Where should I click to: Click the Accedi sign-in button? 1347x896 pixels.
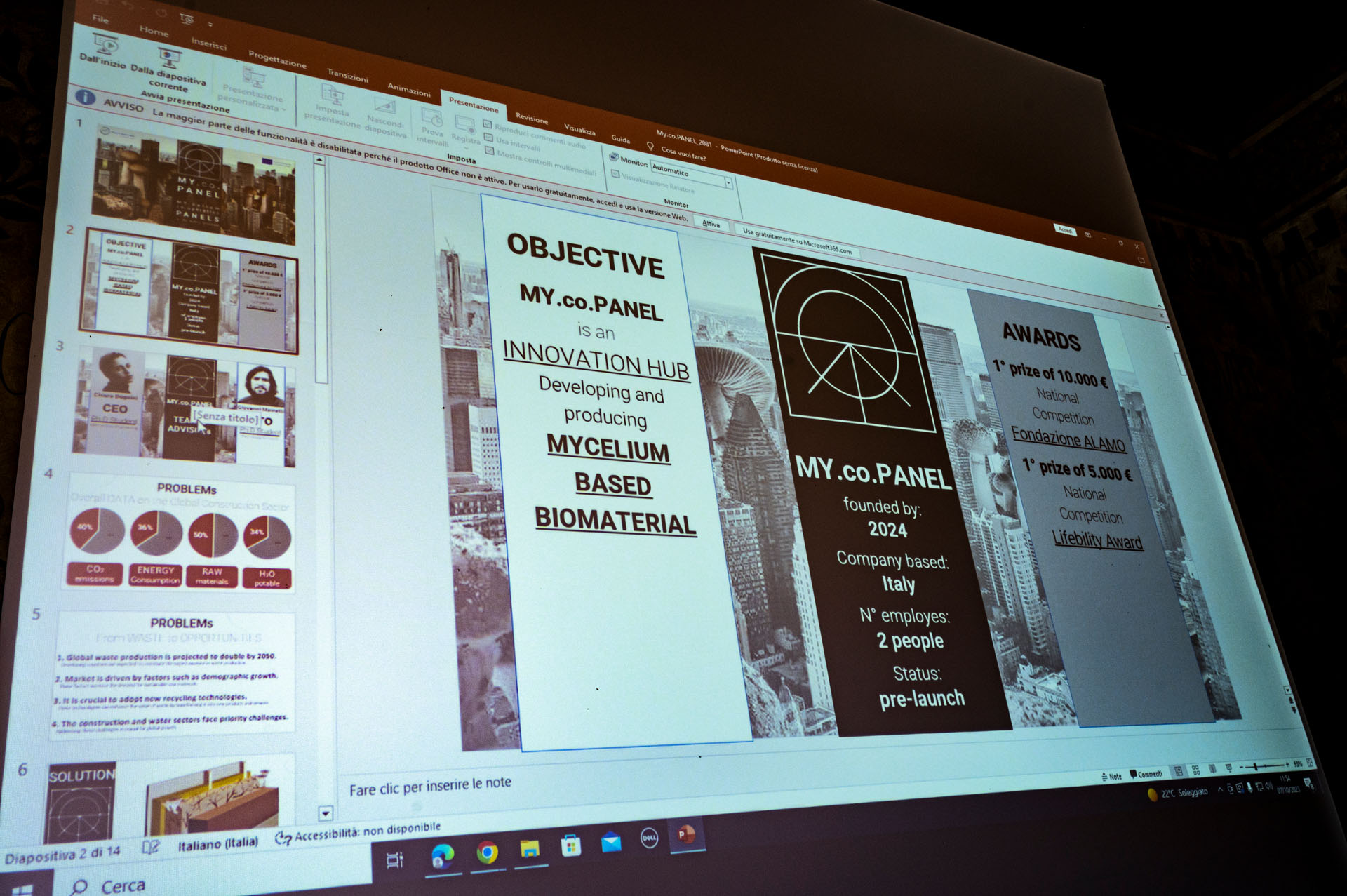coord(1064,229)
